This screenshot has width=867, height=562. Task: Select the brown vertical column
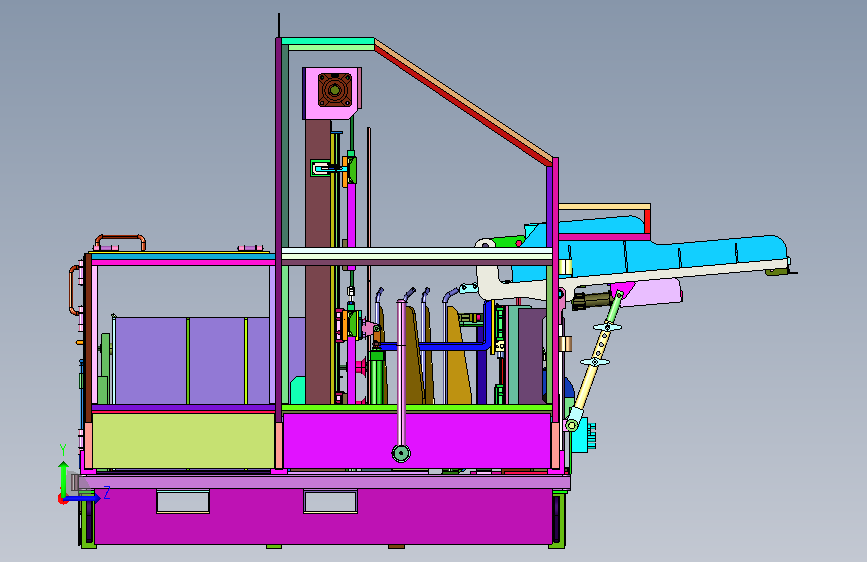[318, 262]
